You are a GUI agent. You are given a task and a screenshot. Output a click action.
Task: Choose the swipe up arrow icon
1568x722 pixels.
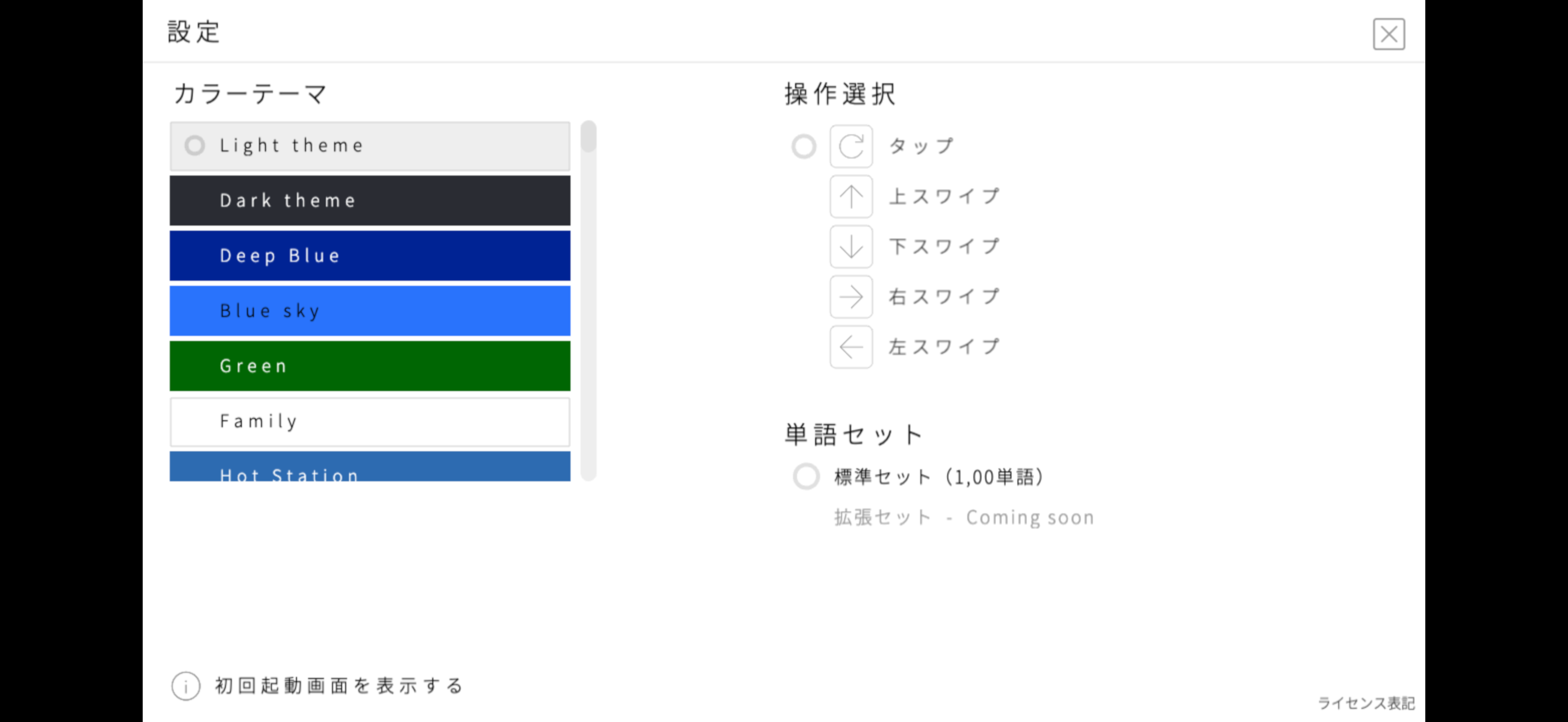click(851, 196)
